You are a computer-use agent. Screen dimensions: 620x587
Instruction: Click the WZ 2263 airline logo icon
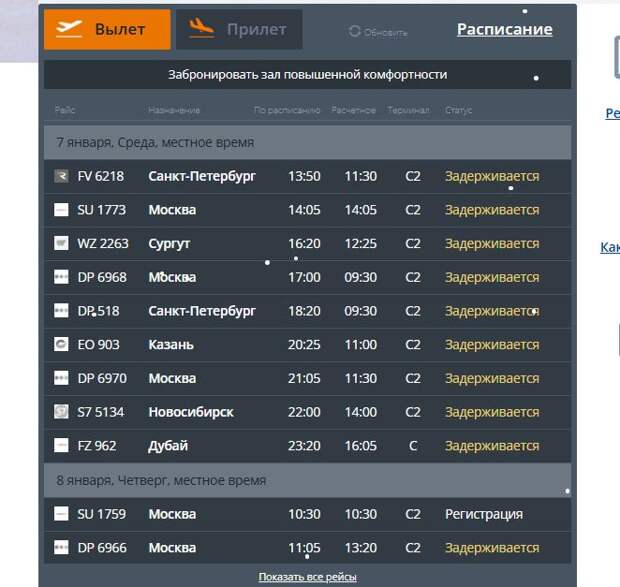pos(61,244)
